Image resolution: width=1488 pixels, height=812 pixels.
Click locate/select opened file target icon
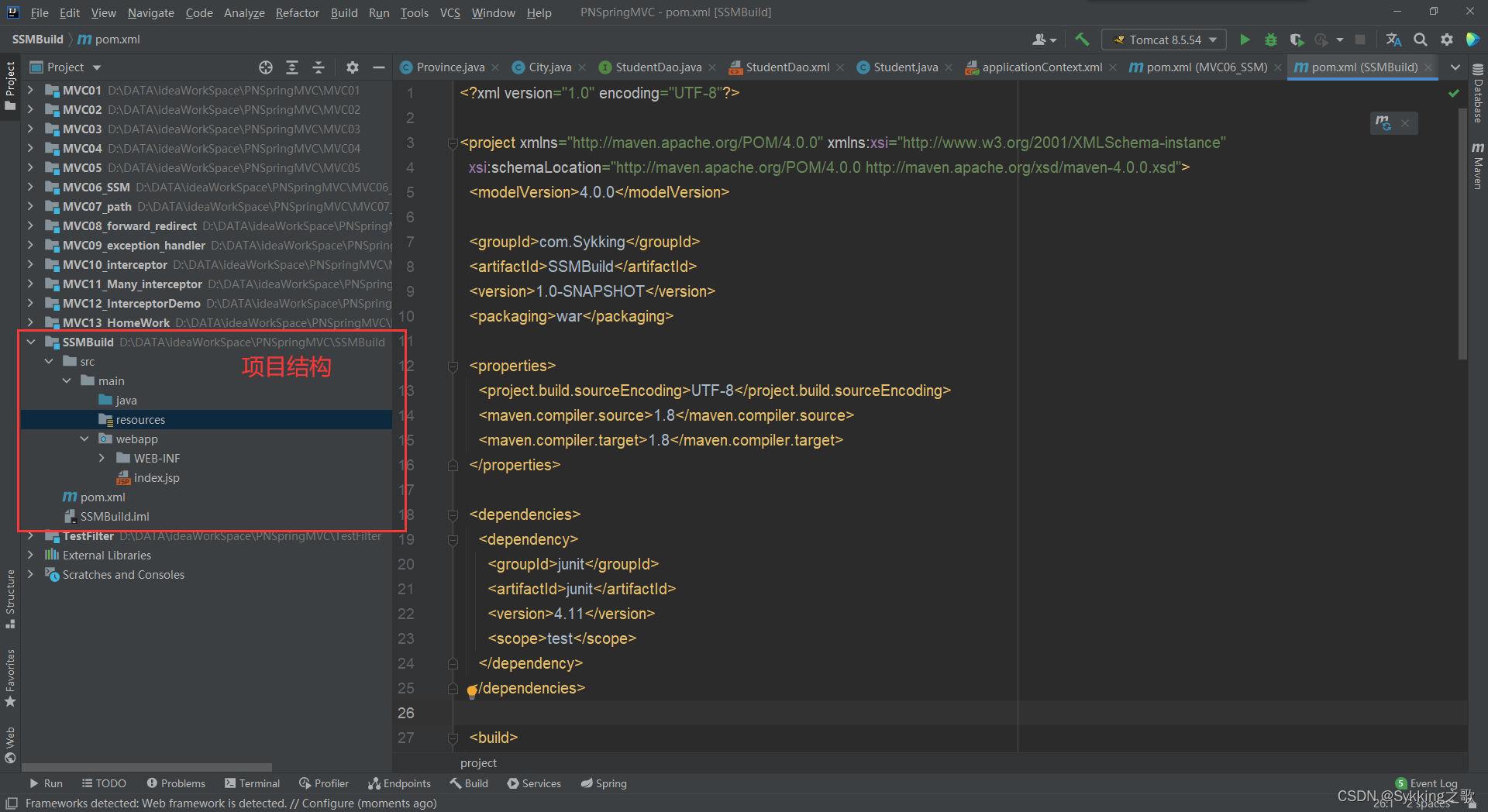point(266,67)
